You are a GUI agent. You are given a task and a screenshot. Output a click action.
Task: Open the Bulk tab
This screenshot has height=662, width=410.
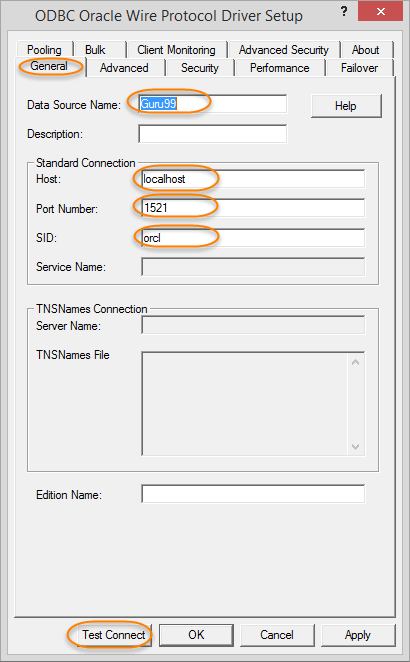[95, 50]
